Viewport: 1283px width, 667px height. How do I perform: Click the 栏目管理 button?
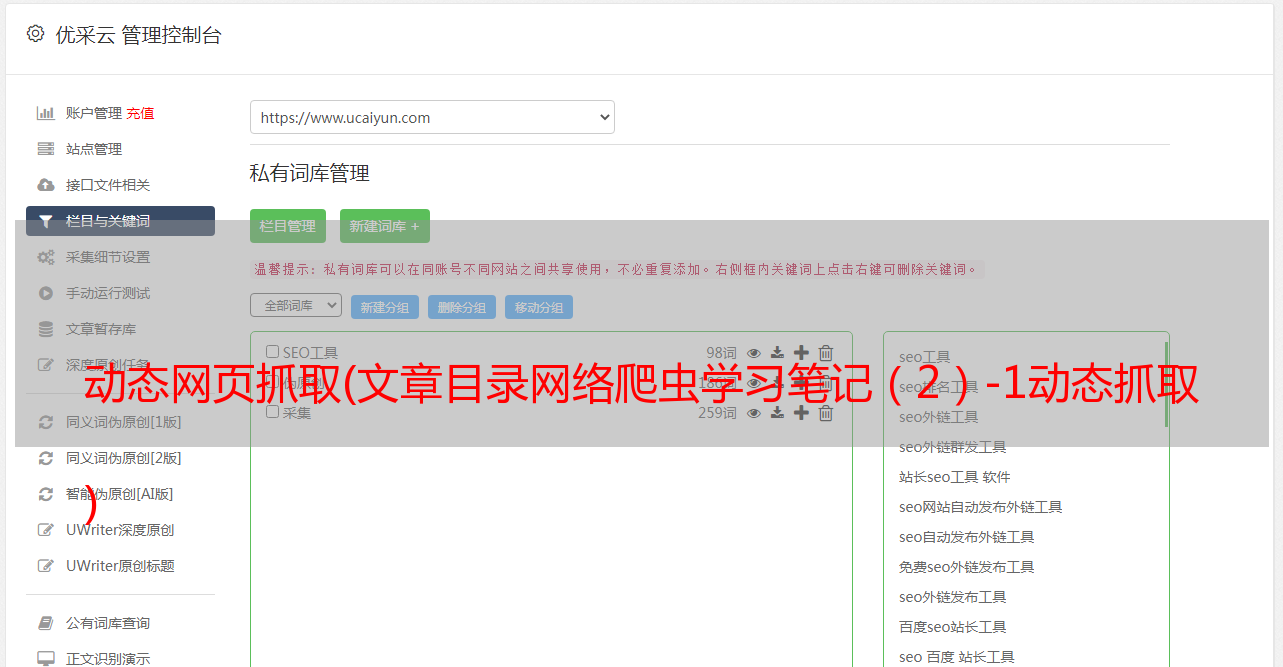[x=288, y=226]
